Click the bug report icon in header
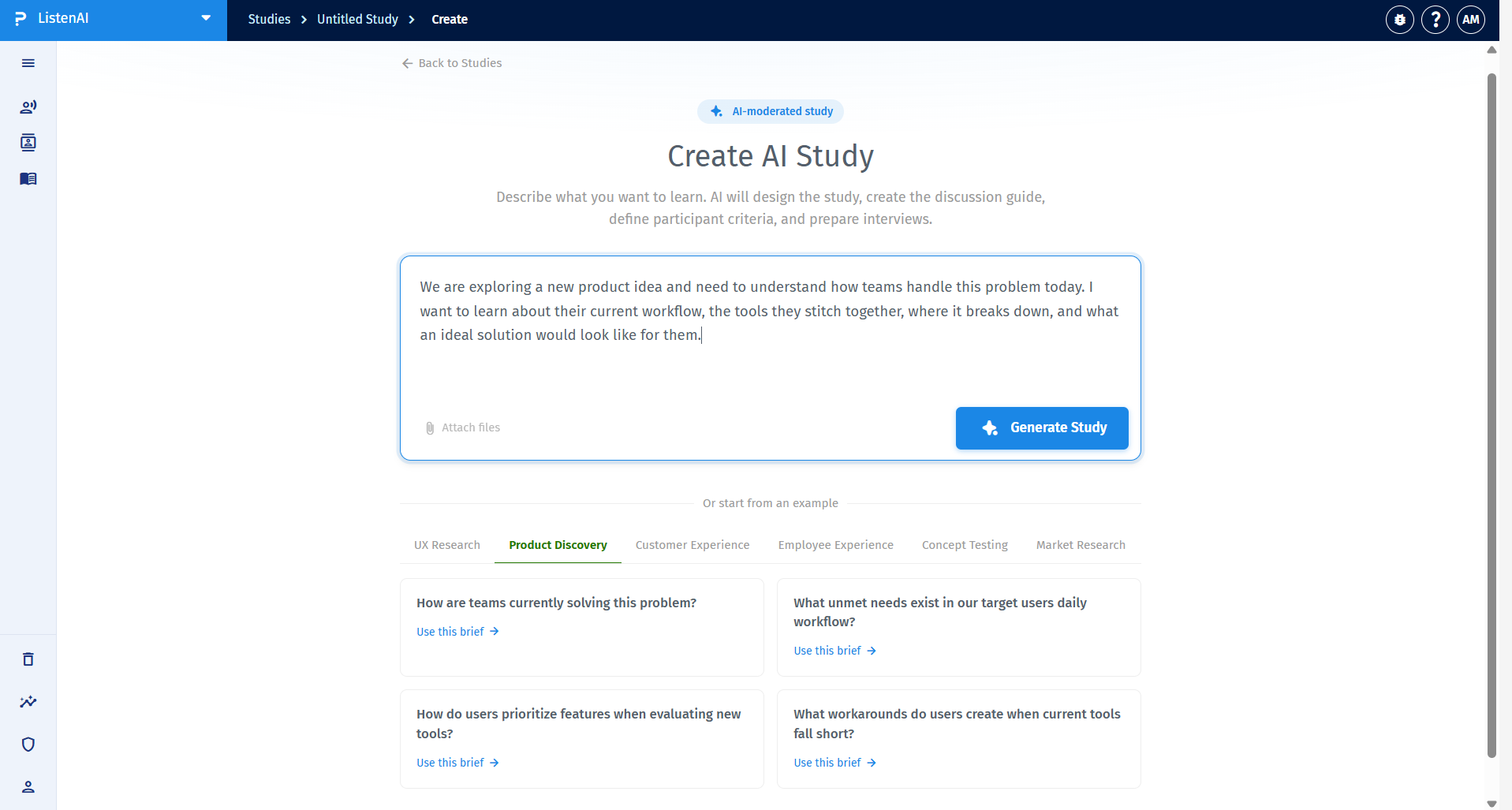Viewport: 1512px width, 810px height. tap(1400, 20)
